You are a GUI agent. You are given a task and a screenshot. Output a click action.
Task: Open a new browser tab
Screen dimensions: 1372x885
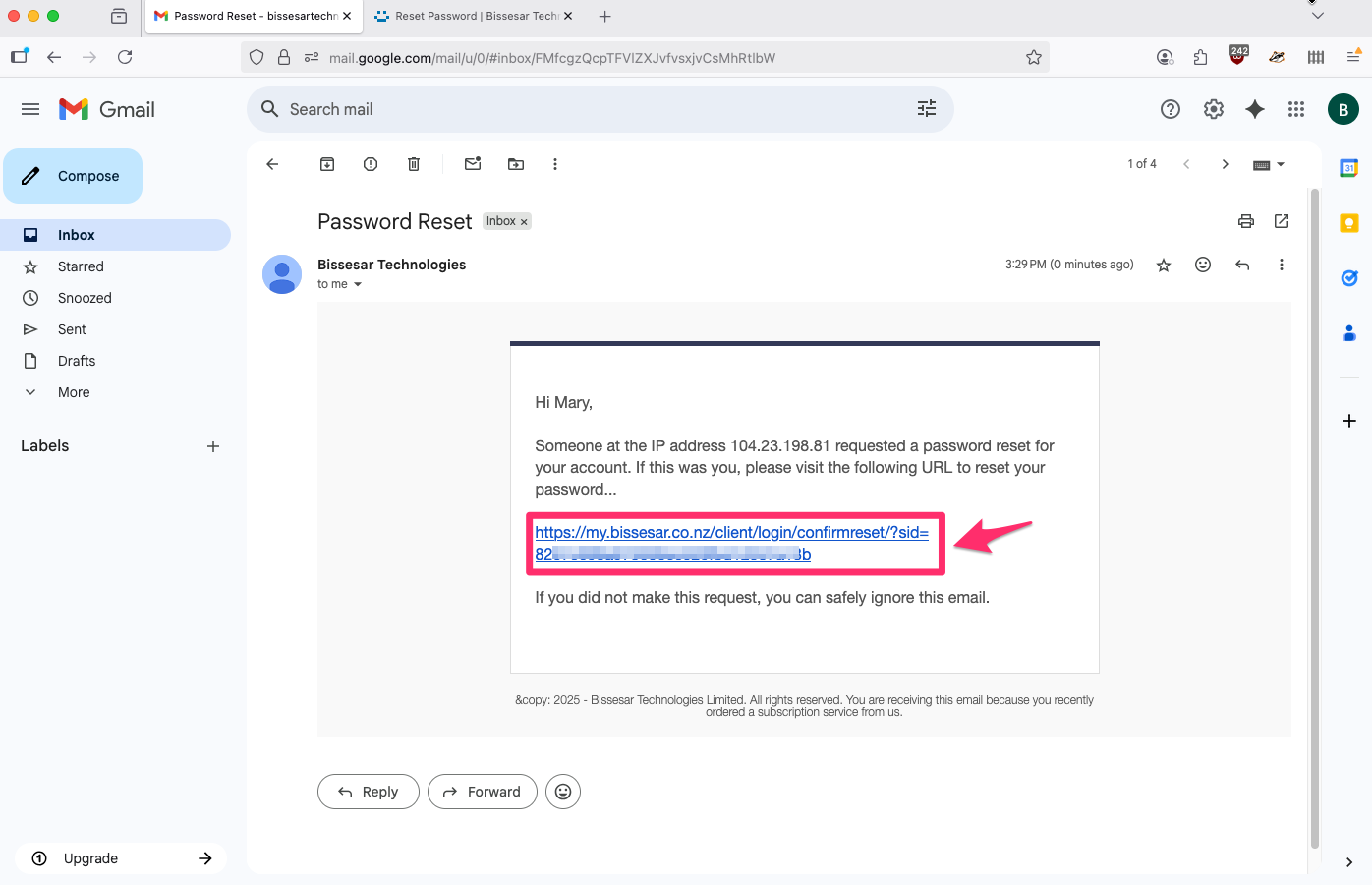click(x=605, y=16)
